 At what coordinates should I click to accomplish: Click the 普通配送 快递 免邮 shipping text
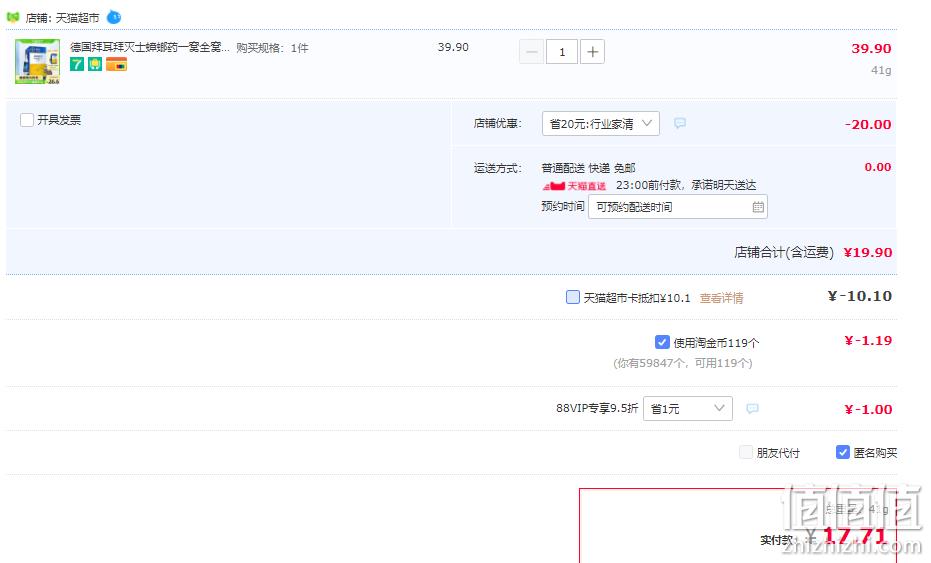pos(588,168)
